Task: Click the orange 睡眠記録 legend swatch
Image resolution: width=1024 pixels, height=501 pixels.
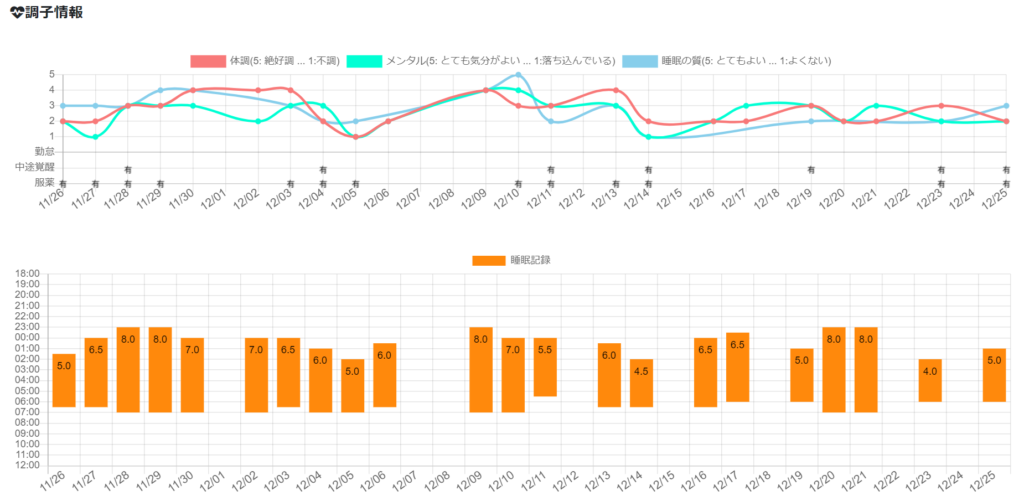Action: pyautogui.click(x=488, y=260)
